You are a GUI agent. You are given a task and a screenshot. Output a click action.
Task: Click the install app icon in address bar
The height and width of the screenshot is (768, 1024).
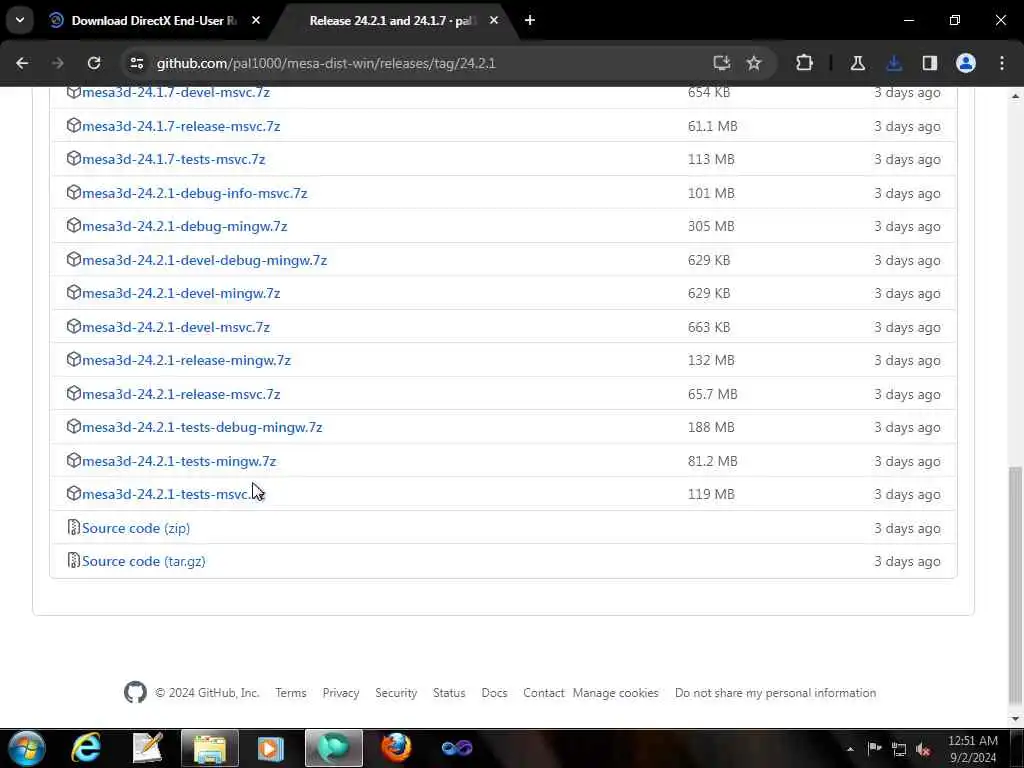(722, 63)
